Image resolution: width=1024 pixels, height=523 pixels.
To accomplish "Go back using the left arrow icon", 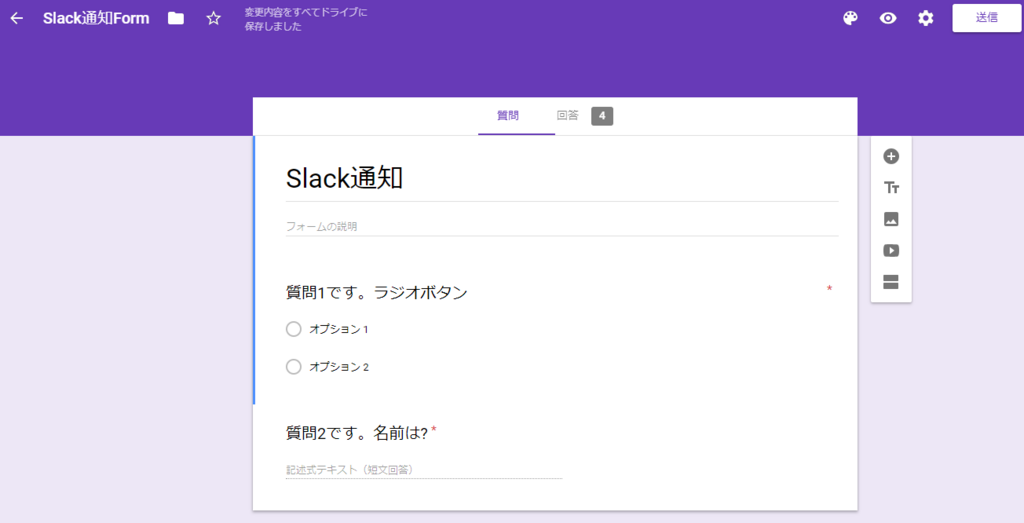I will [x=17, y=18].
